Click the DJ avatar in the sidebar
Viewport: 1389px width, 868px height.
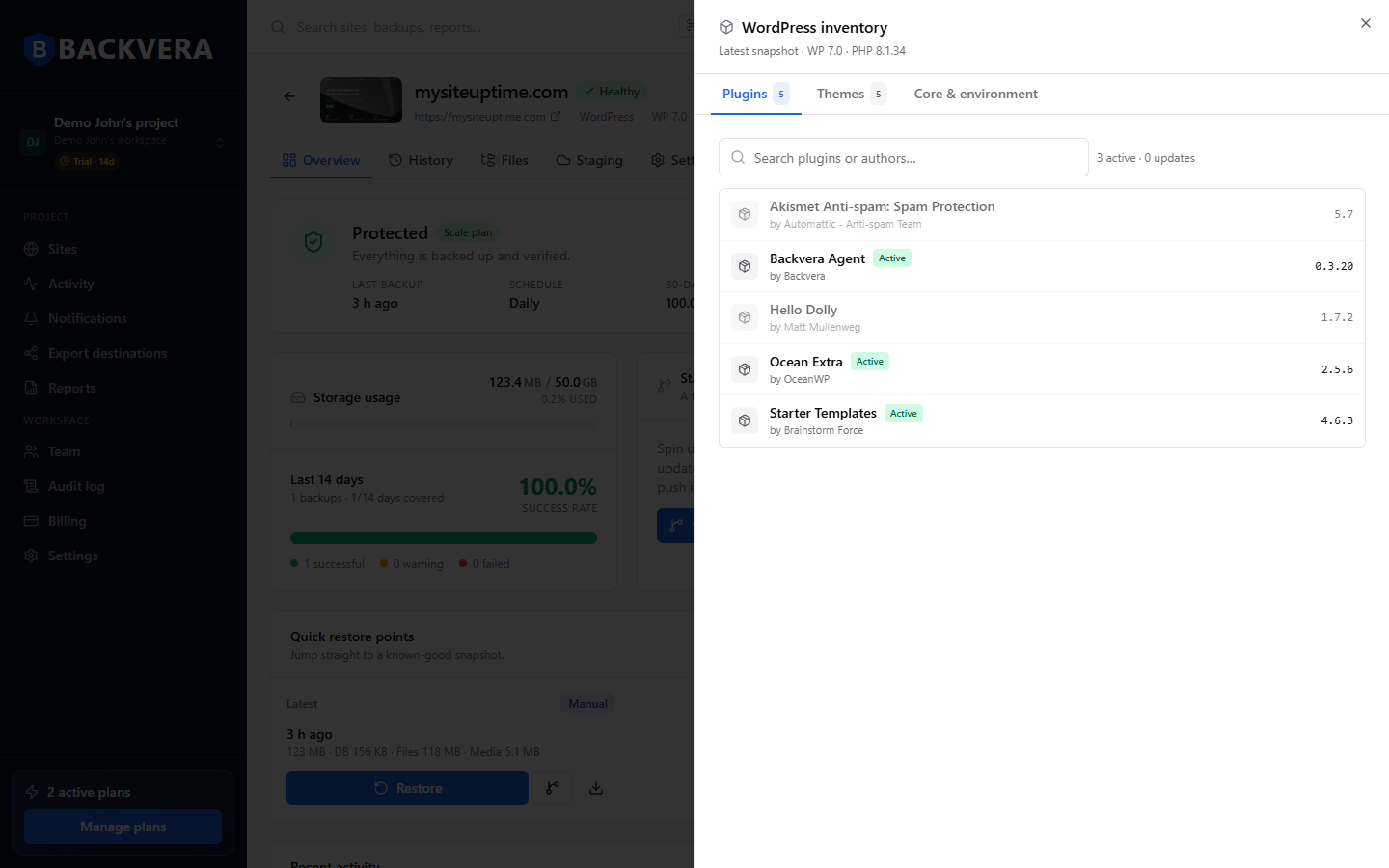click(33, 142)
